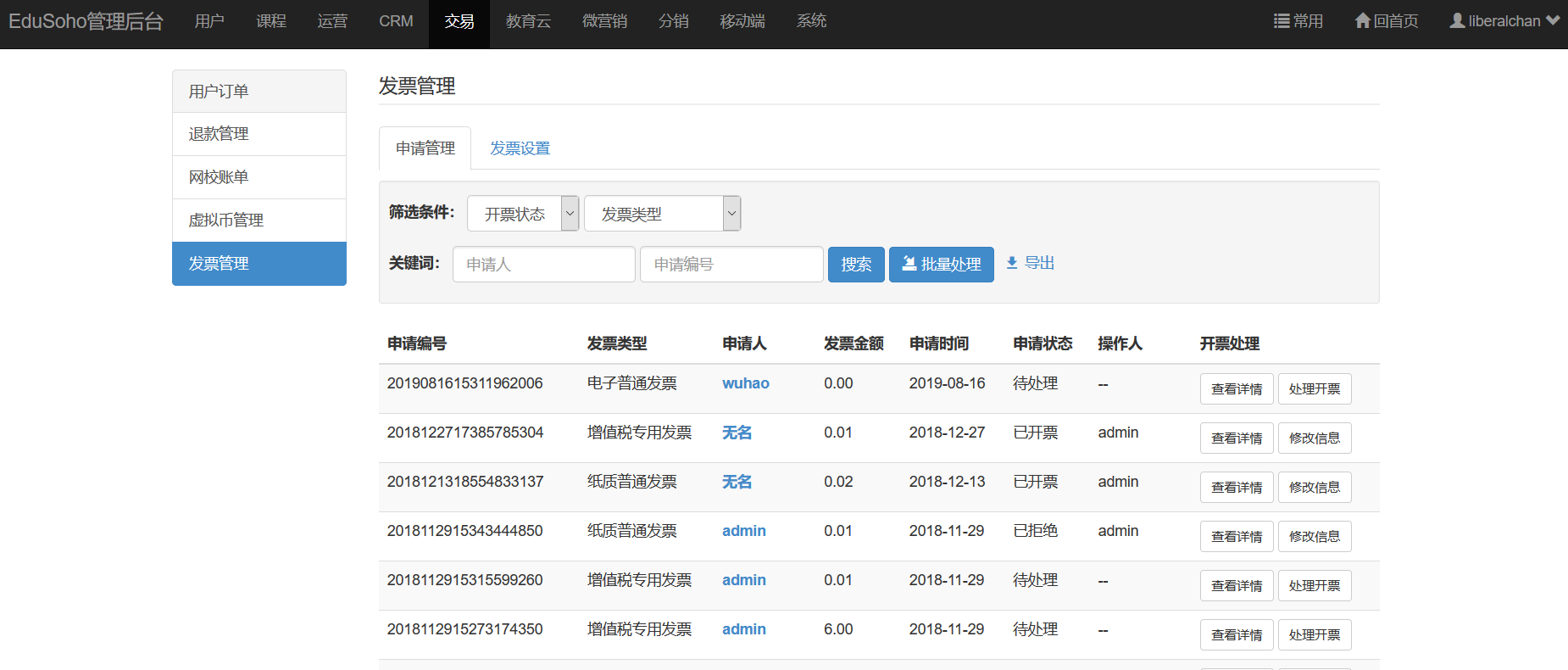Click the 批量处理 batch process button
Image resolution: width=1568 pixels, height=670 pixels.
point(941,265)
